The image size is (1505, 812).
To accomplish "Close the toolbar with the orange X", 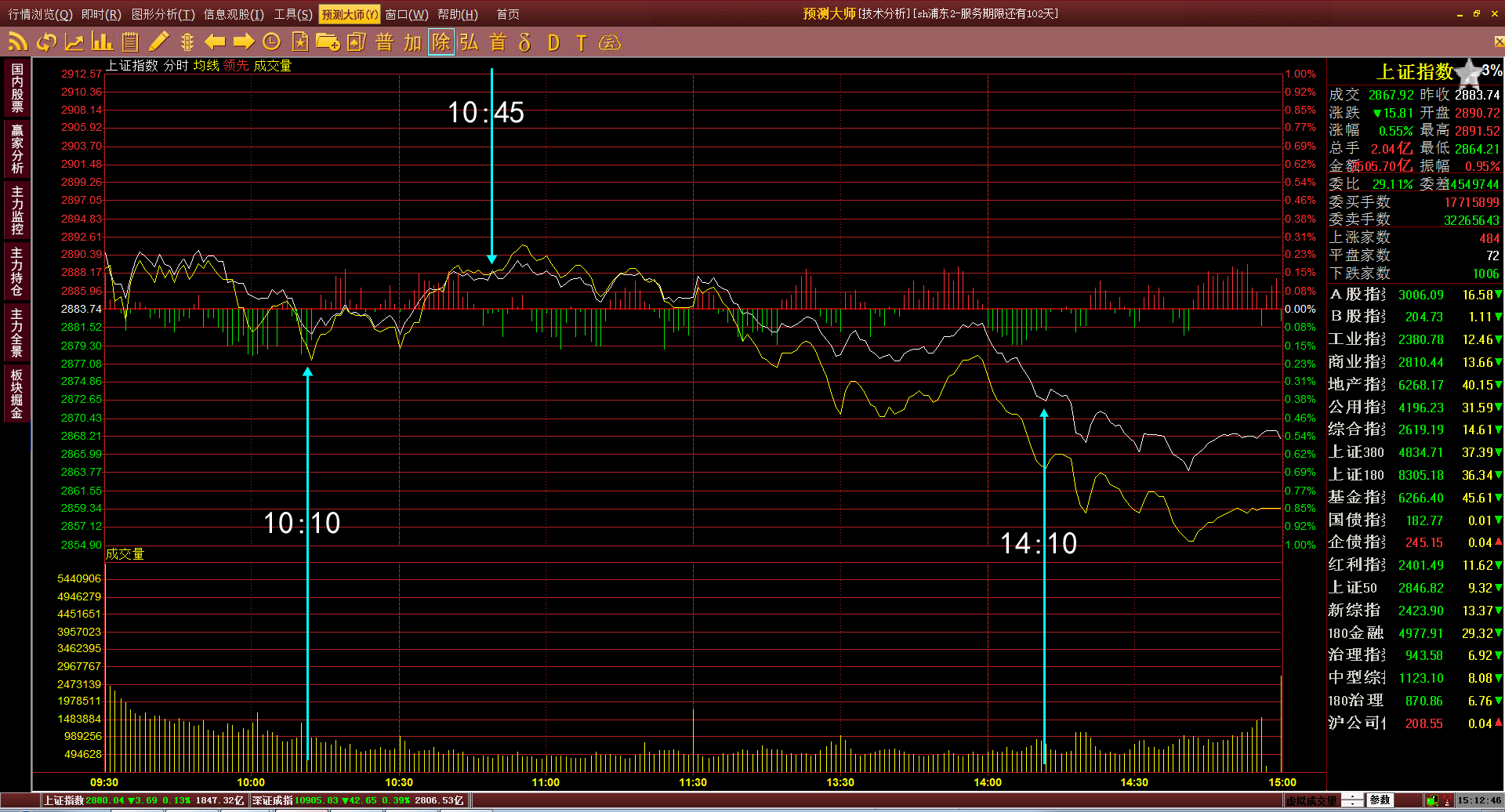I will (x=1498, y=42).
